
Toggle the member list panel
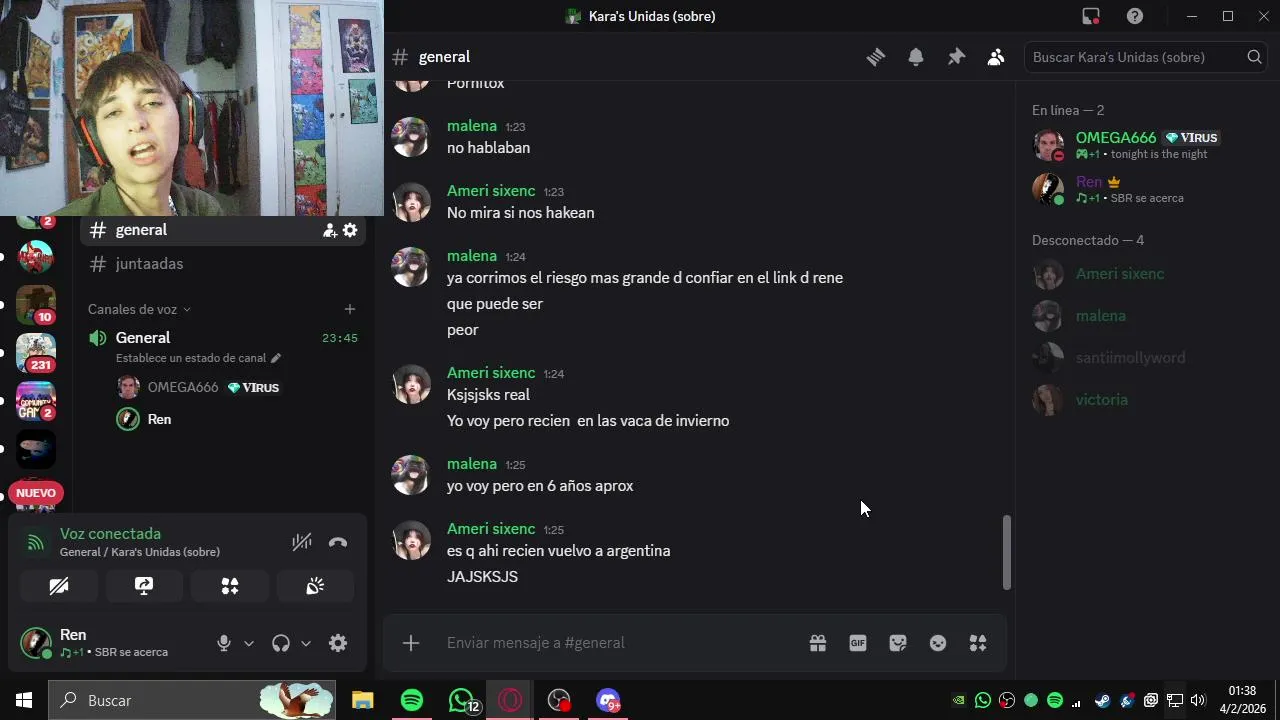[996, 57]
